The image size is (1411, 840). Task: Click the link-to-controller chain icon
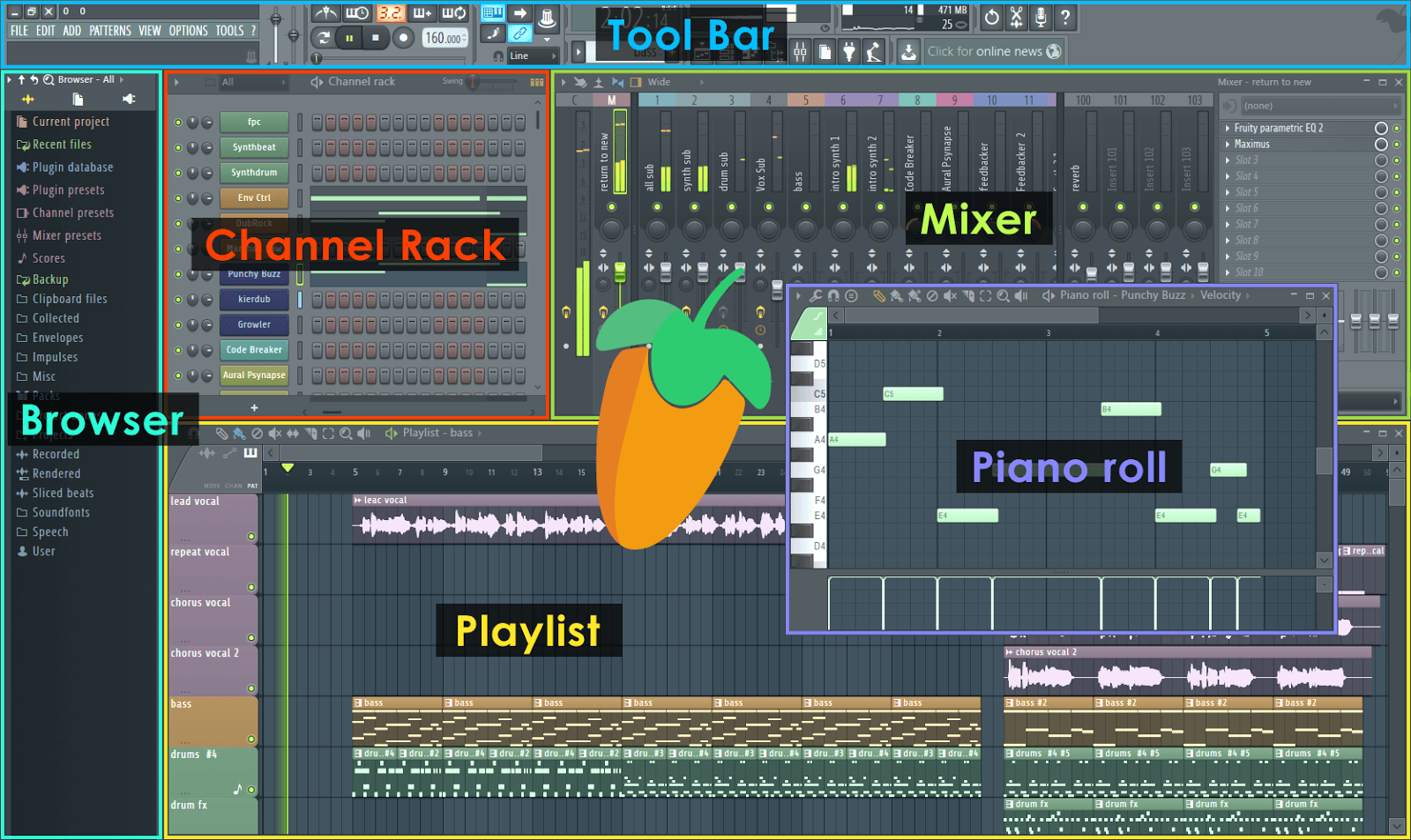point(519,34)
